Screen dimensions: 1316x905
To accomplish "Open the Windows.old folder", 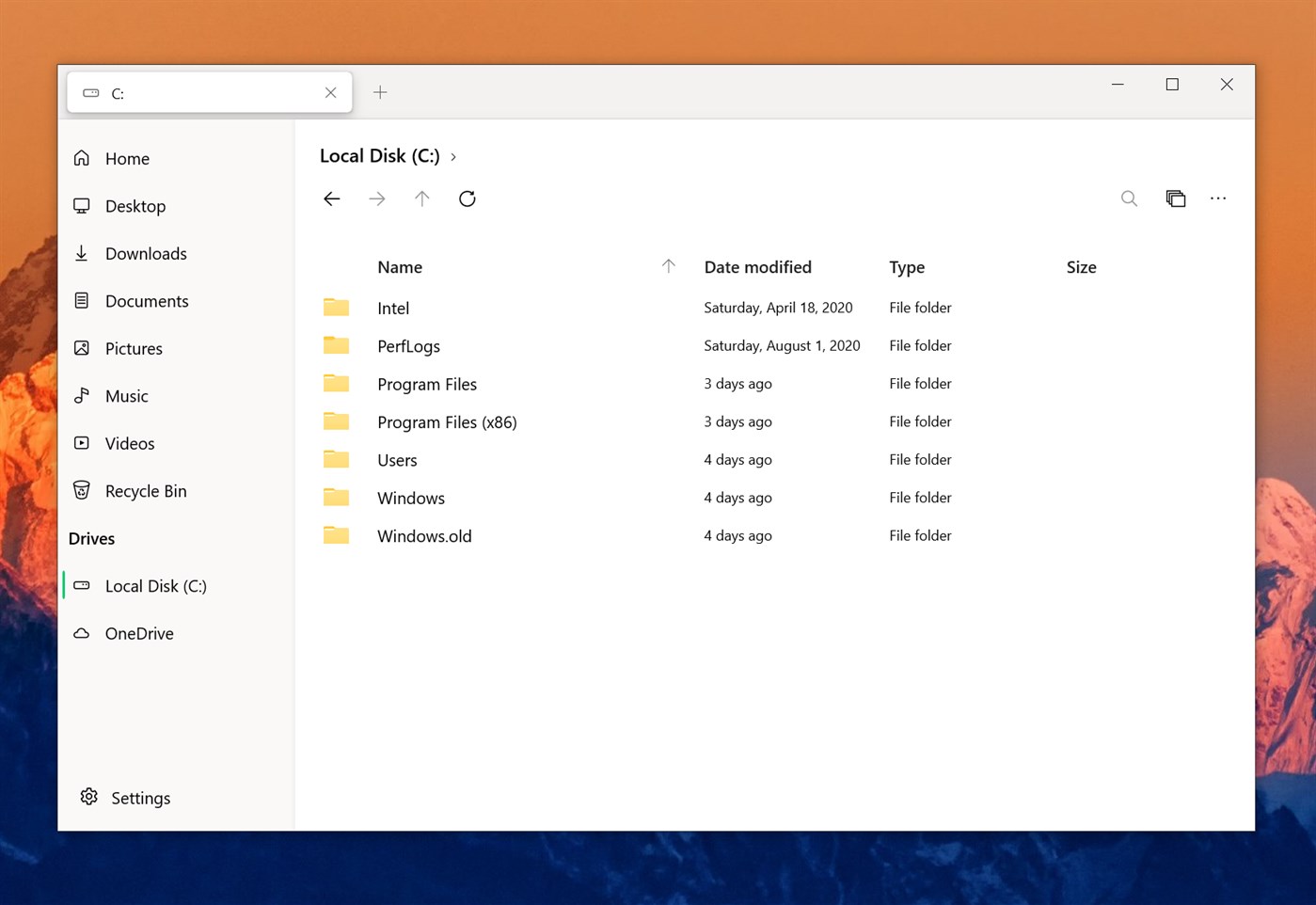I will click(x=424, y=535).
